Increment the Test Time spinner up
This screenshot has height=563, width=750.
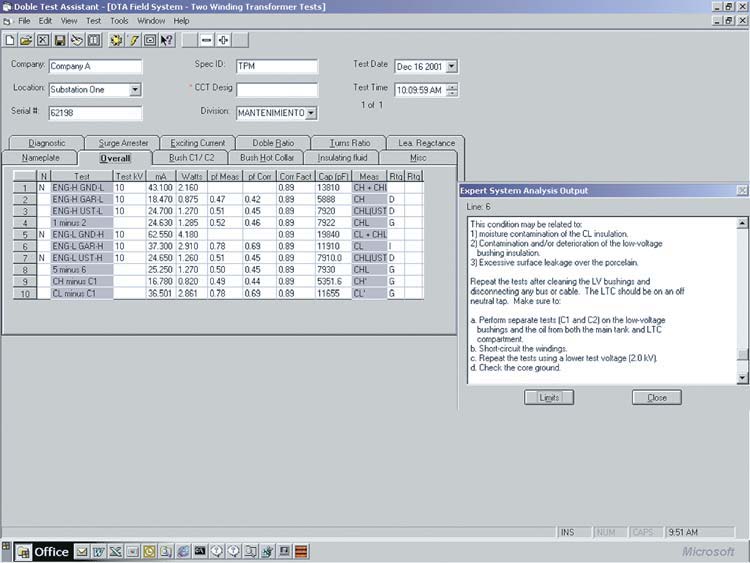pyautogui.click(x=452, y=86)
